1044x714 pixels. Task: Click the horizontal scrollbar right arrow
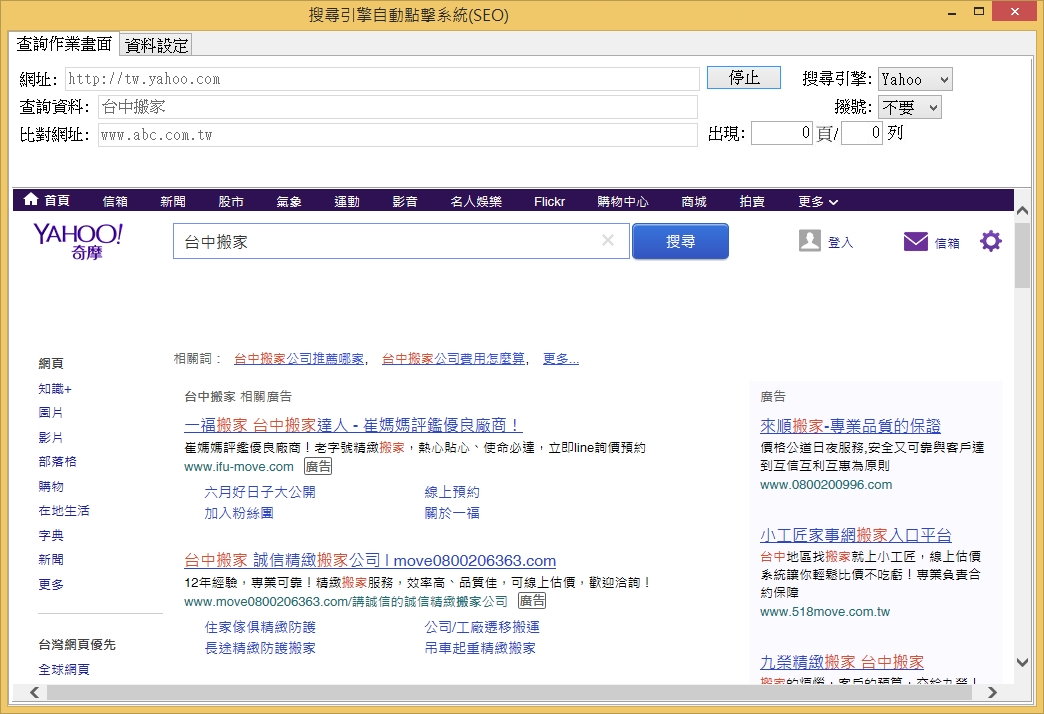click(x=993, y=693)
